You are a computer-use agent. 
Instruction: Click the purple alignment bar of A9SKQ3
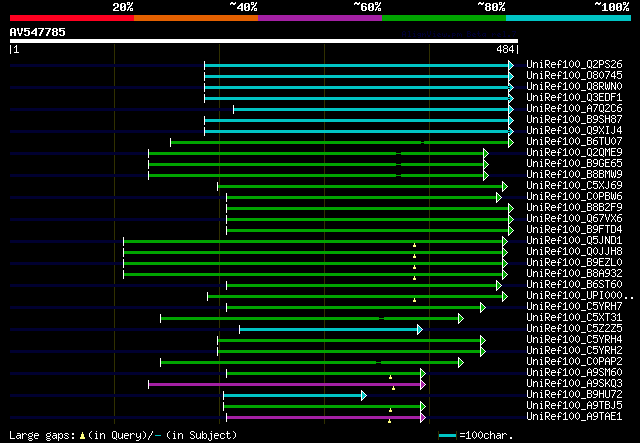(x=287, y=385)
